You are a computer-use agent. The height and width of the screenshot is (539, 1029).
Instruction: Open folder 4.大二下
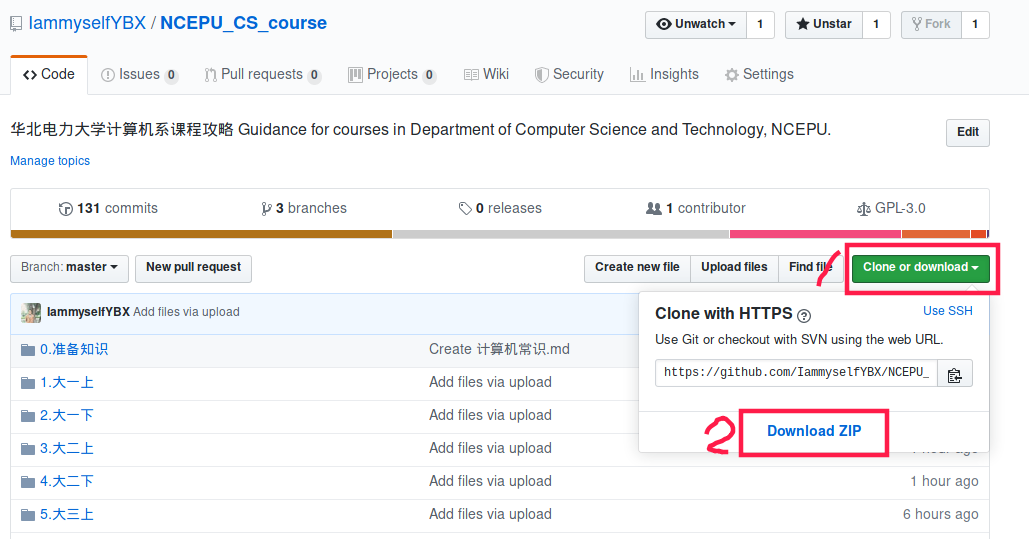click(67, 482)
